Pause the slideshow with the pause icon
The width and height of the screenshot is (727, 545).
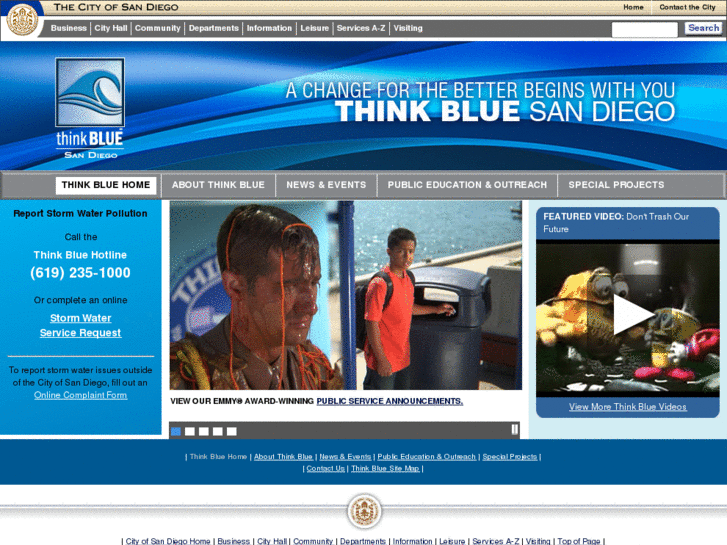point(515,430)
